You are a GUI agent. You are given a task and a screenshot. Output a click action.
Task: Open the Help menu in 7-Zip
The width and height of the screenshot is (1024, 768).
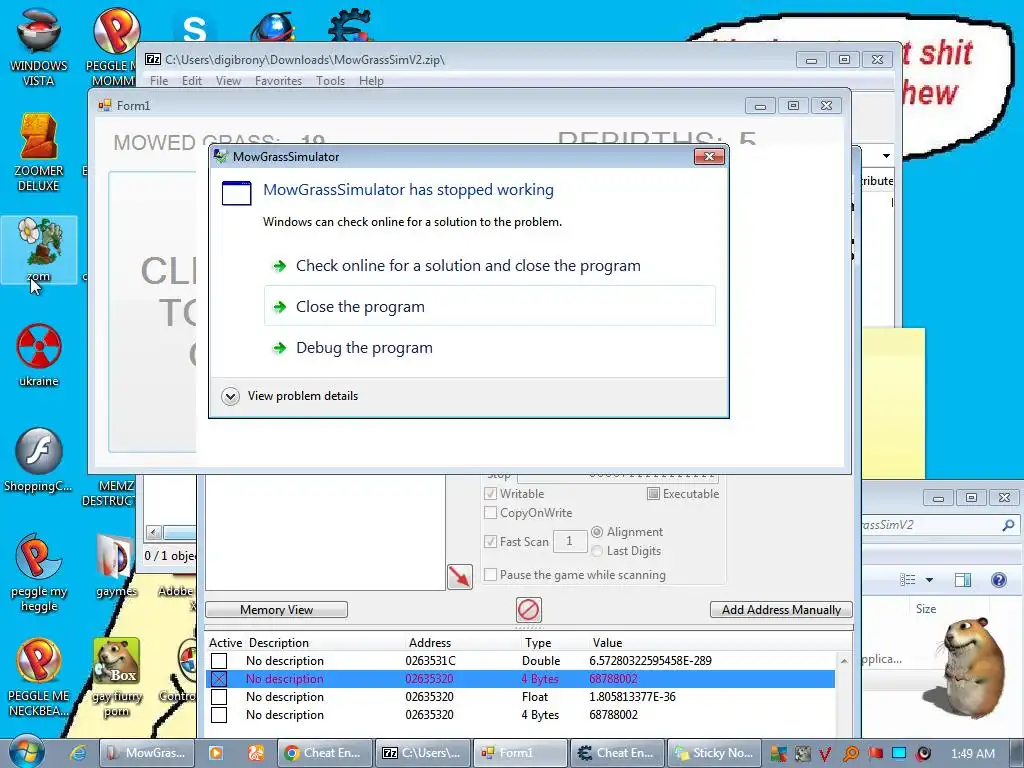(371, 81)
